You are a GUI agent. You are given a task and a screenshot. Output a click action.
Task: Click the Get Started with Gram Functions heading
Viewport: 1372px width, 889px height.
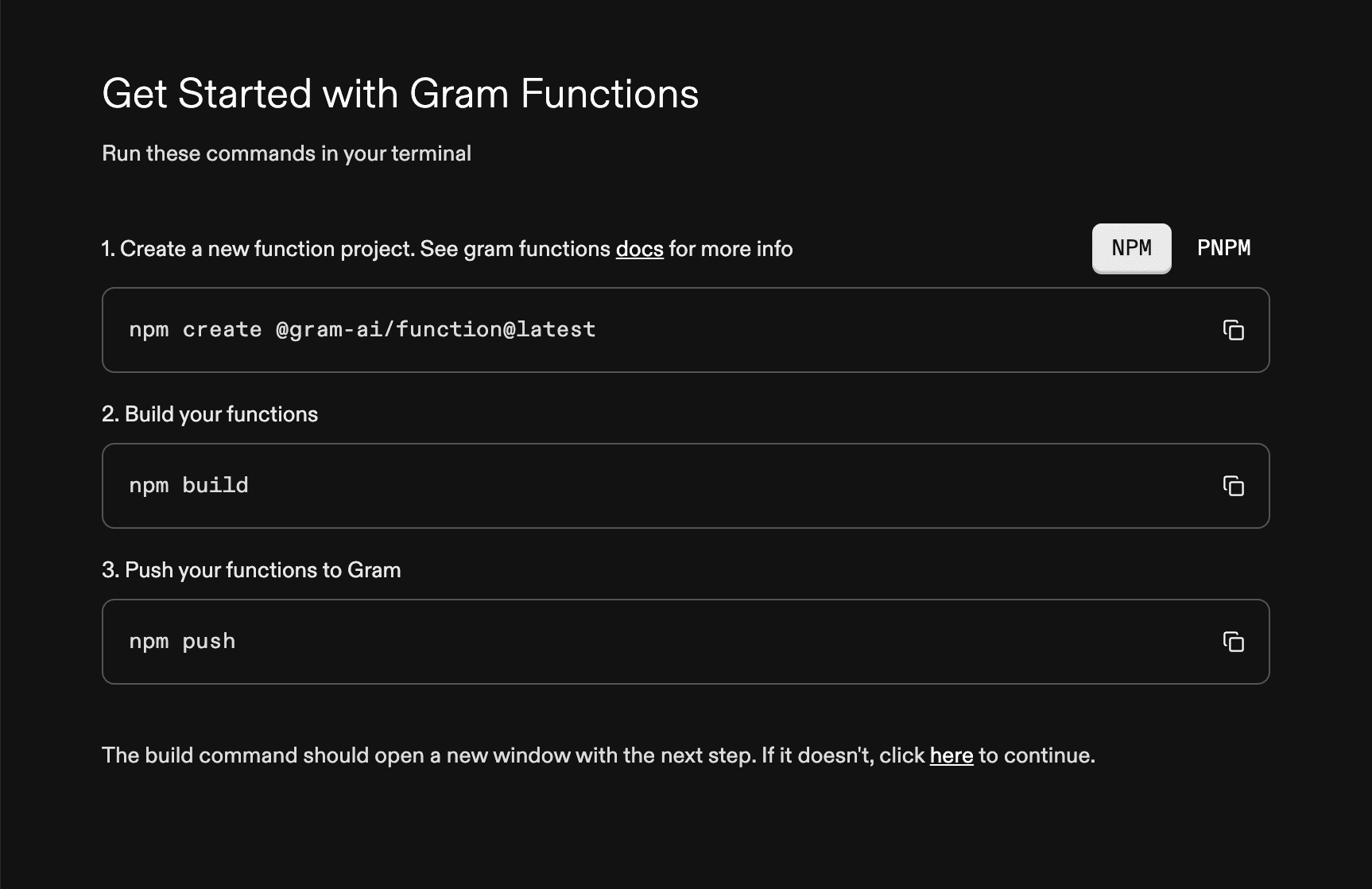click(x=400, y=93)
